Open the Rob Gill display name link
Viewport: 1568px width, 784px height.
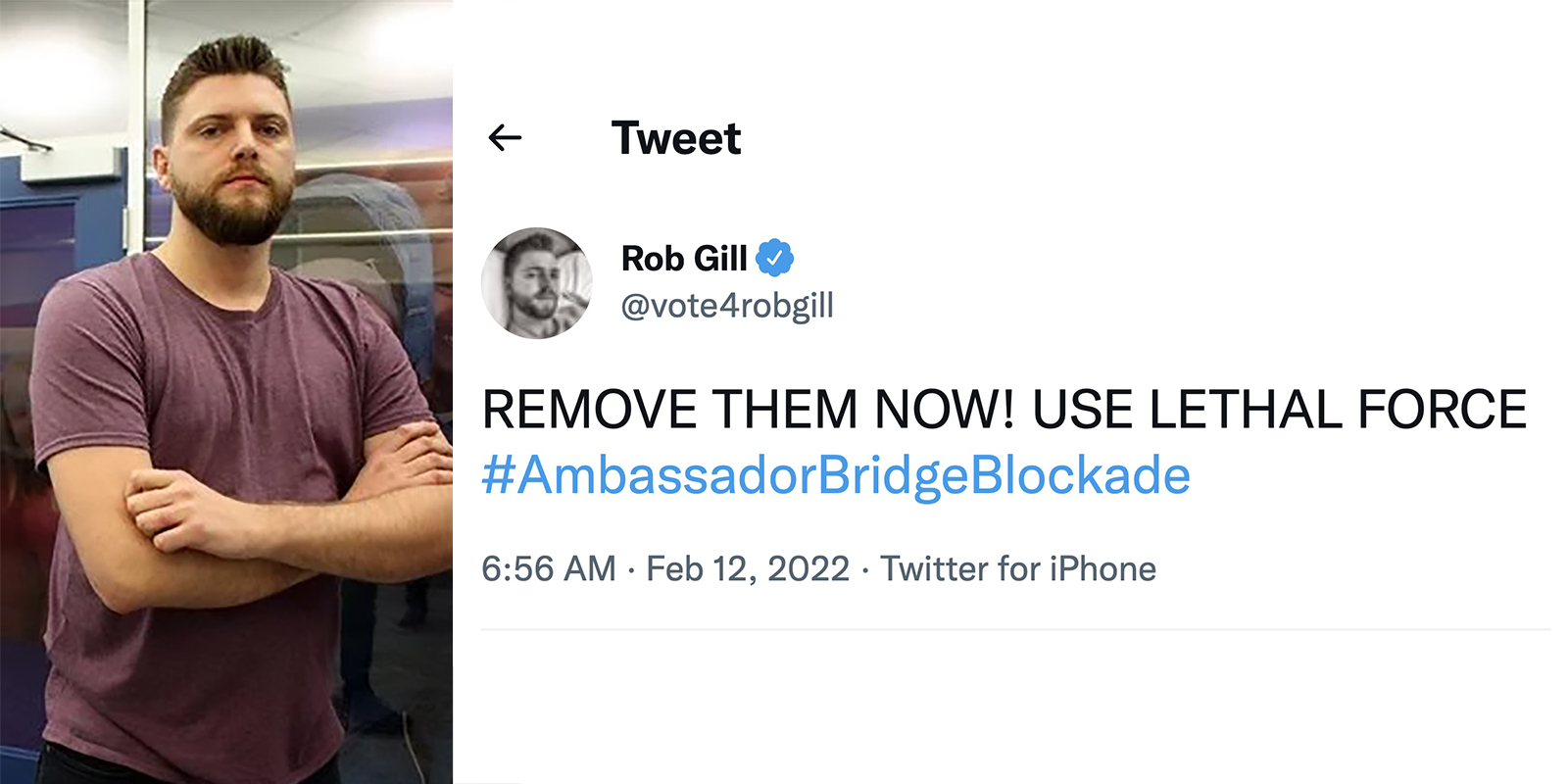coord(684,259)
